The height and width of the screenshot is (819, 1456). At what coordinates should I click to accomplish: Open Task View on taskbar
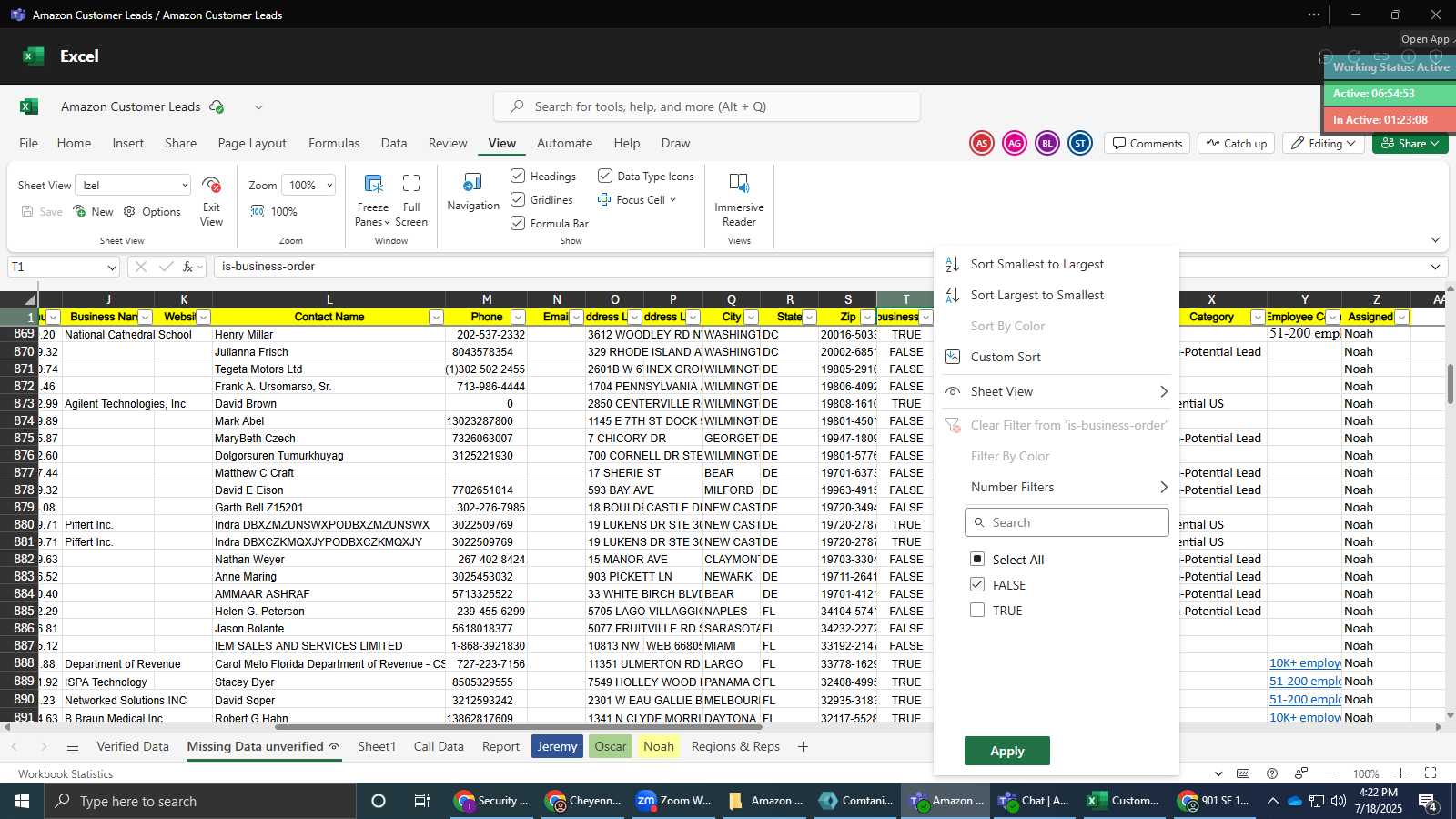[421, 801]
